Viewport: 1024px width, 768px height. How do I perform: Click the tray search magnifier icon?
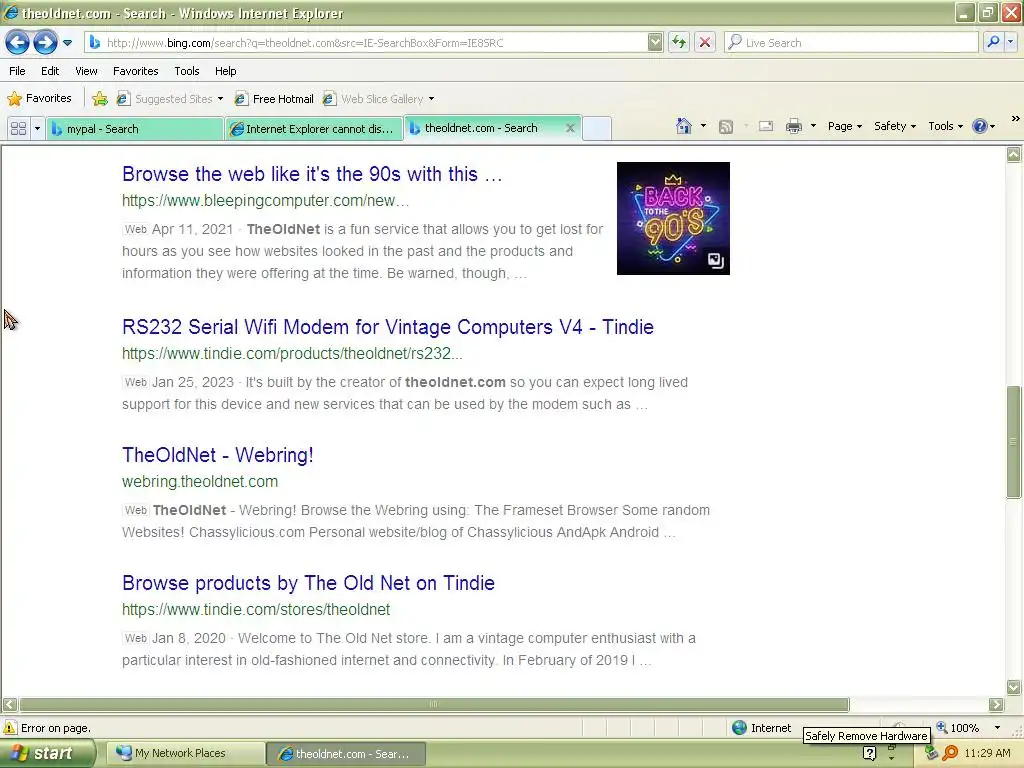[951, 753]
